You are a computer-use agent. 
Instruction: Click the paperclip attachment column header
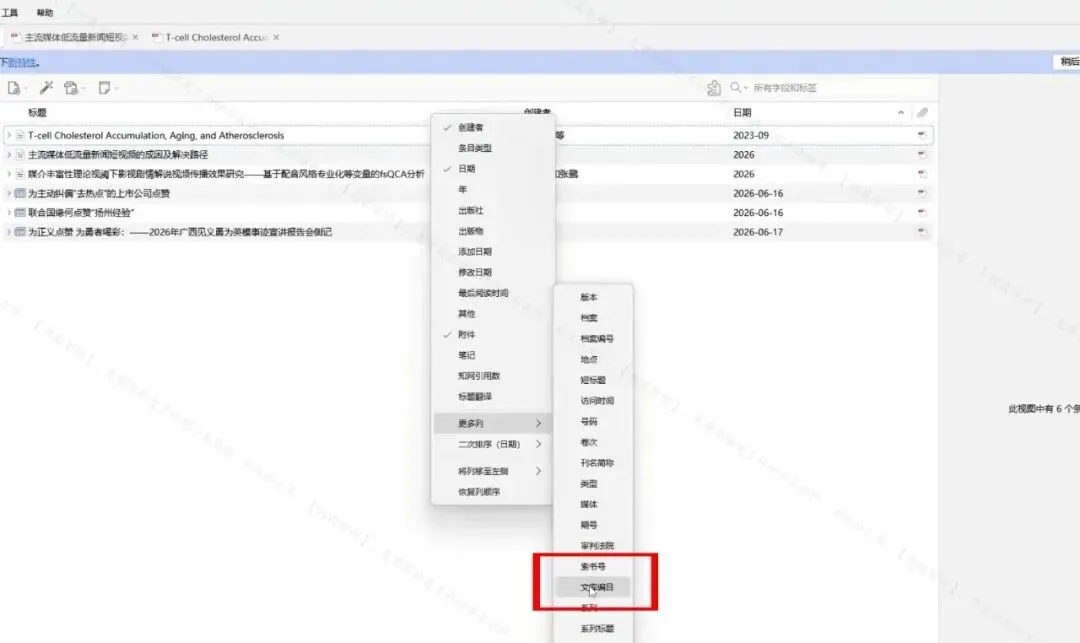922,112
